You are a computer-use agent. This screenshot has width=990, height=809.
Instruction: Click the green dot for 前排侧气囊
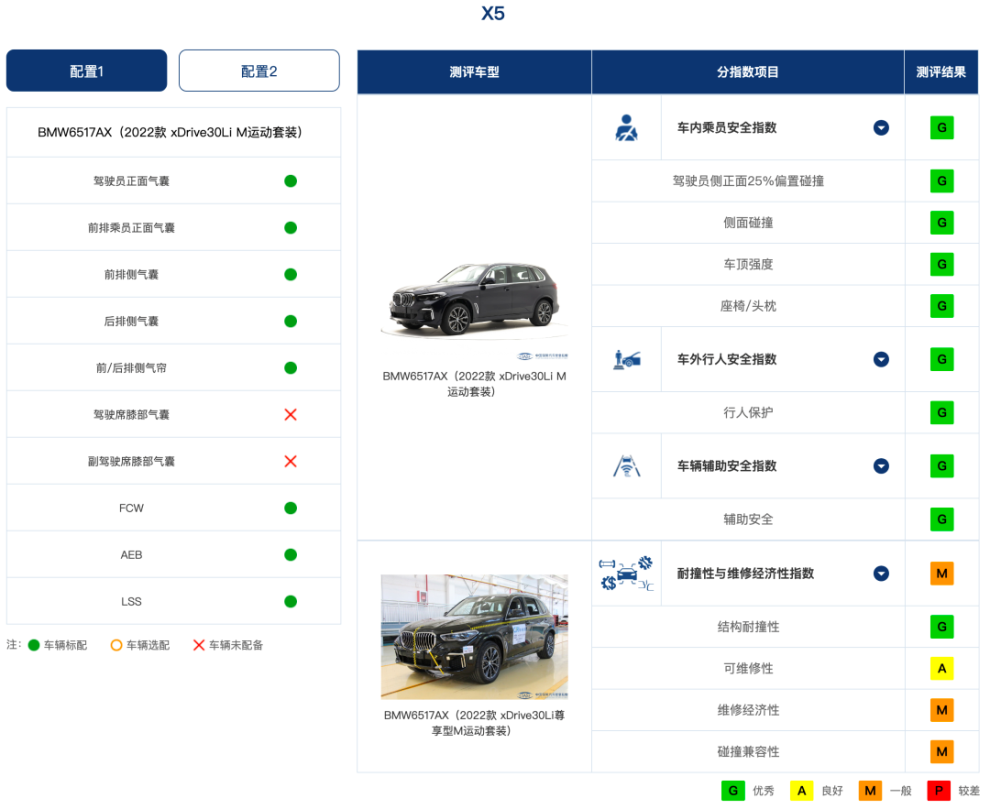click(290, 275)
